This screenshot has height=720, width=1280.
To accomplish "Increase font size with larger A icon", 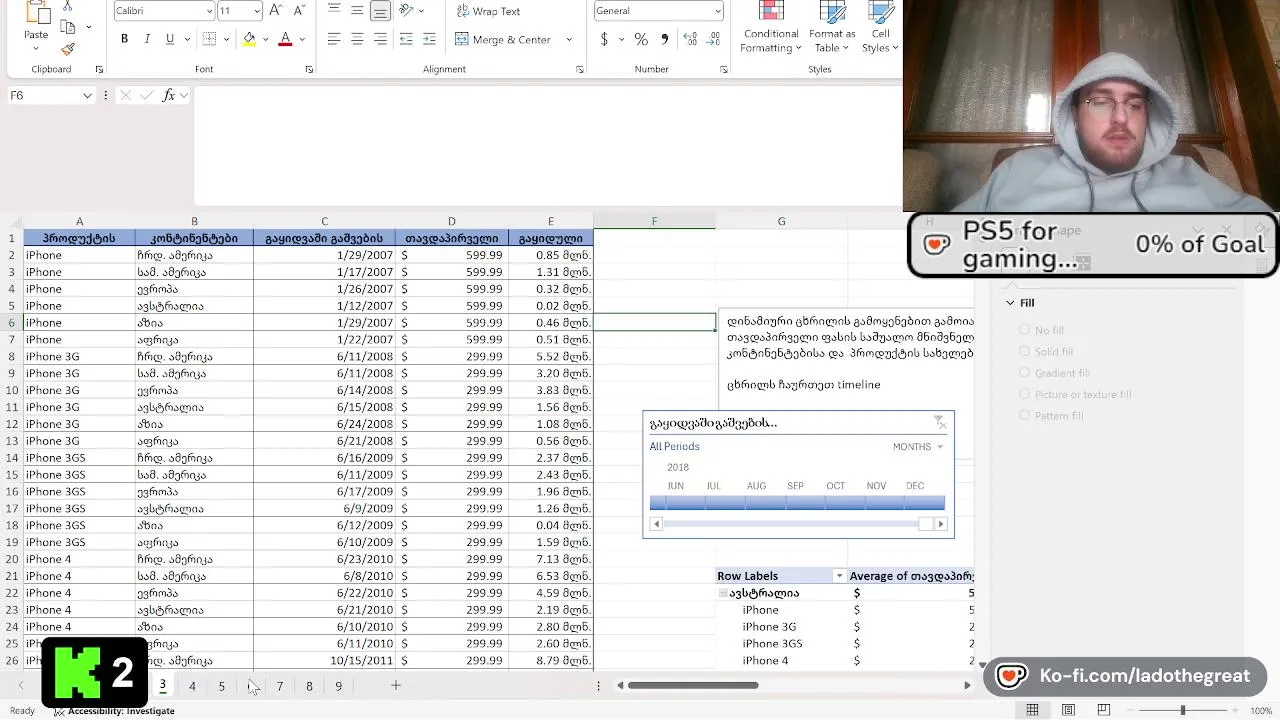I will (276, 11).
